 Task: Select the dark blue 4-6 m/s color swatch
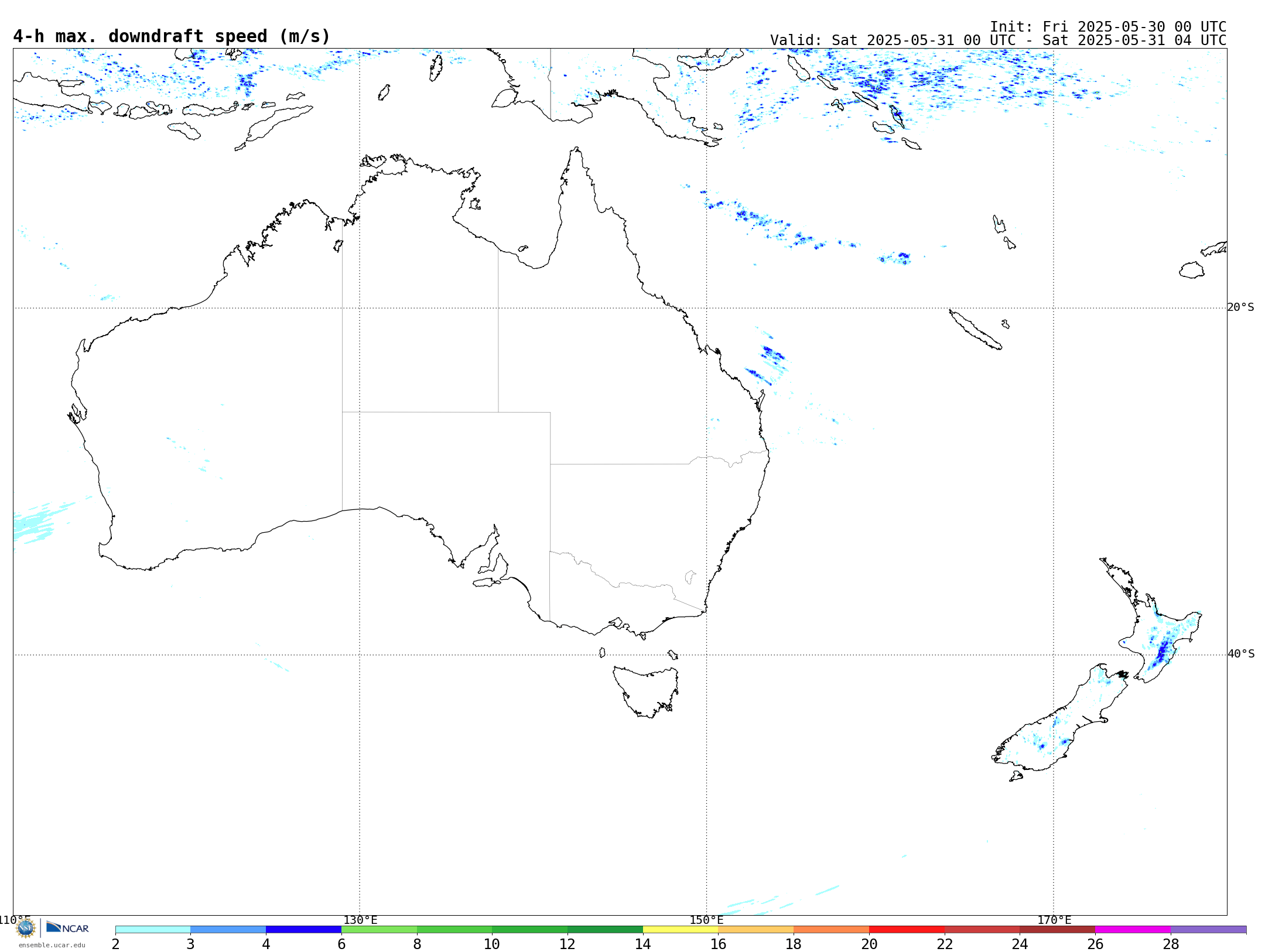point(303,930)
